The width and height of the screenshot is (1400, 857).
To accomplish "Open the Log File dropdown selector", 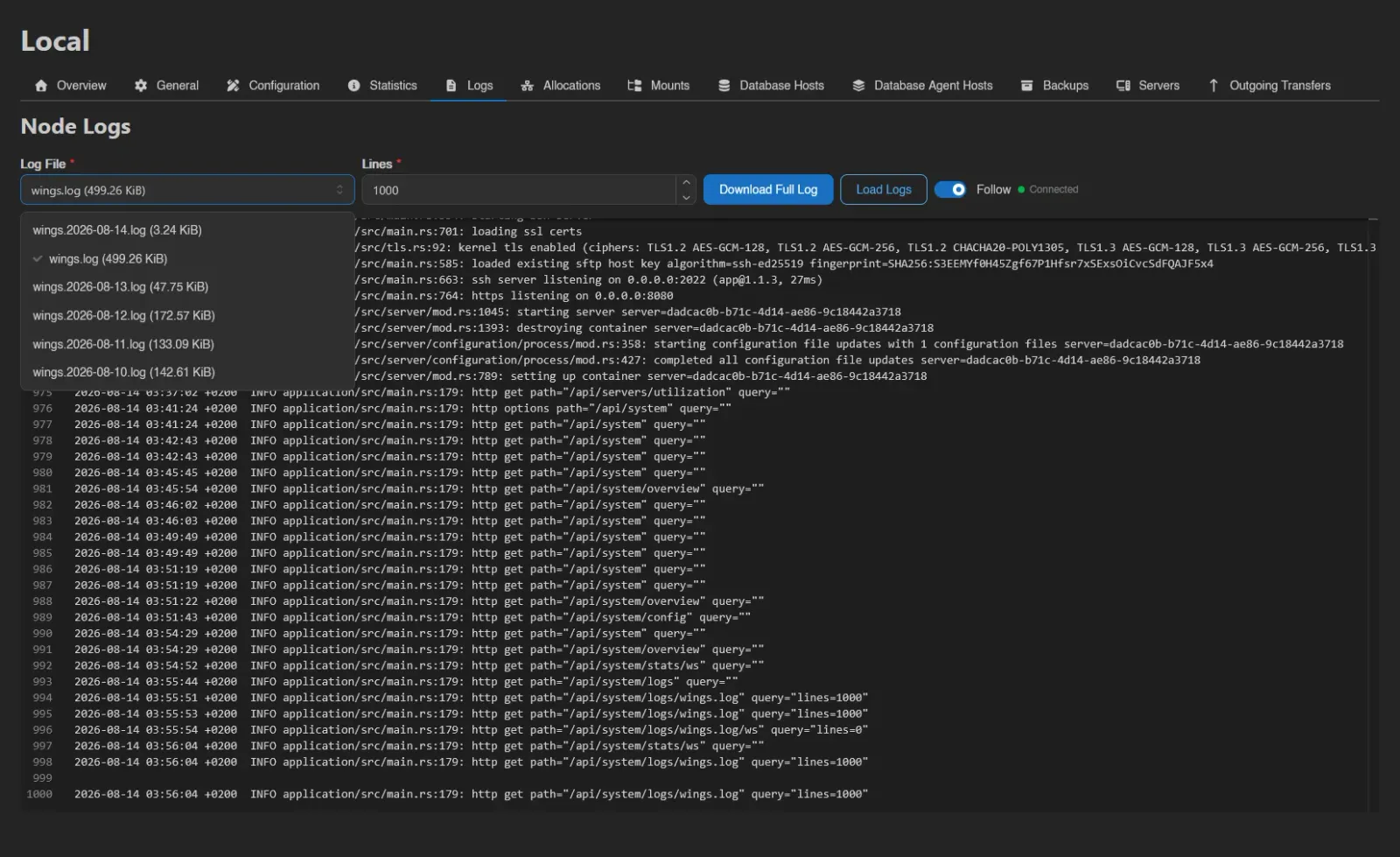I will click(x=187, y=190).
